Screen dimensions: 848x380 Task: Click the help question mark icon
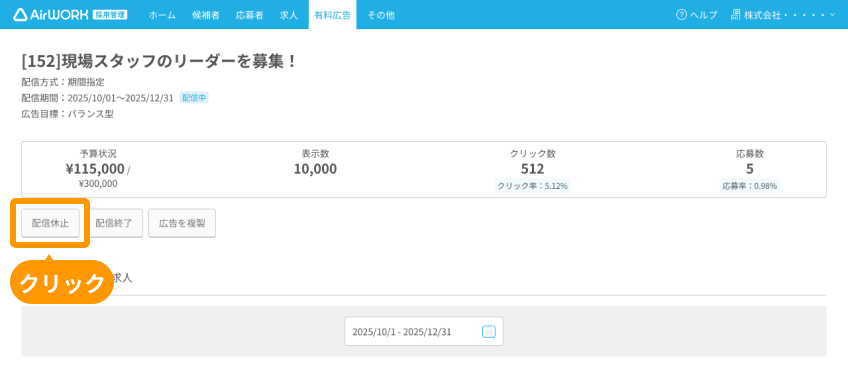point(681,15)
